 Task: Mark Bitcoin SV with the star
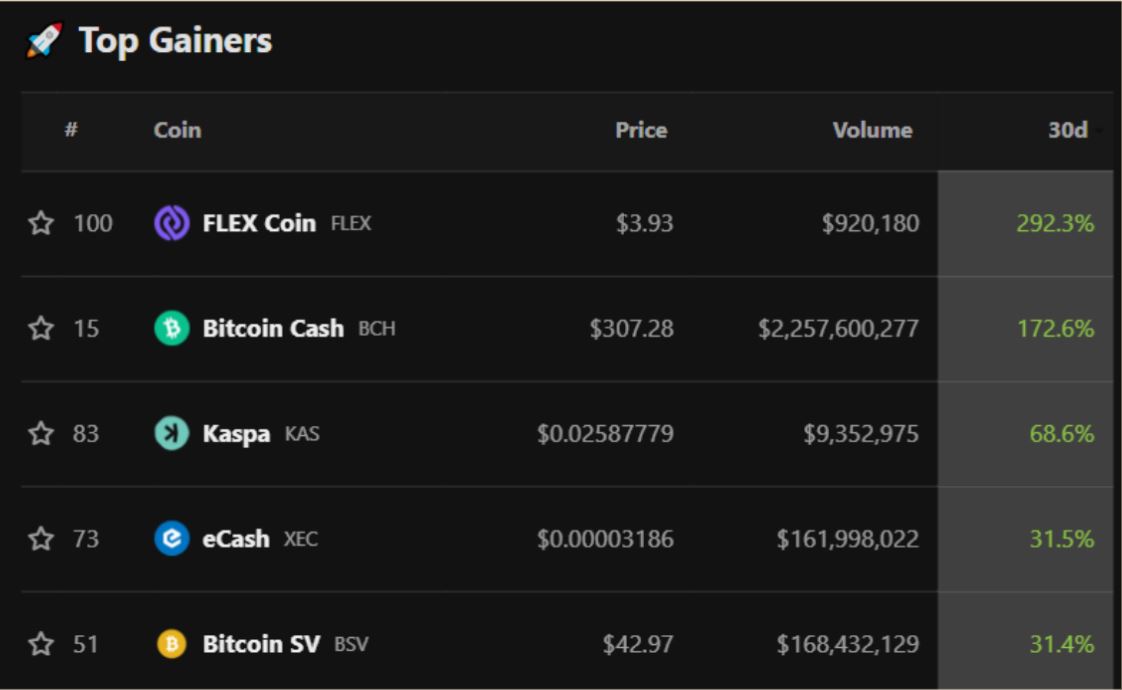pos(41,644)
